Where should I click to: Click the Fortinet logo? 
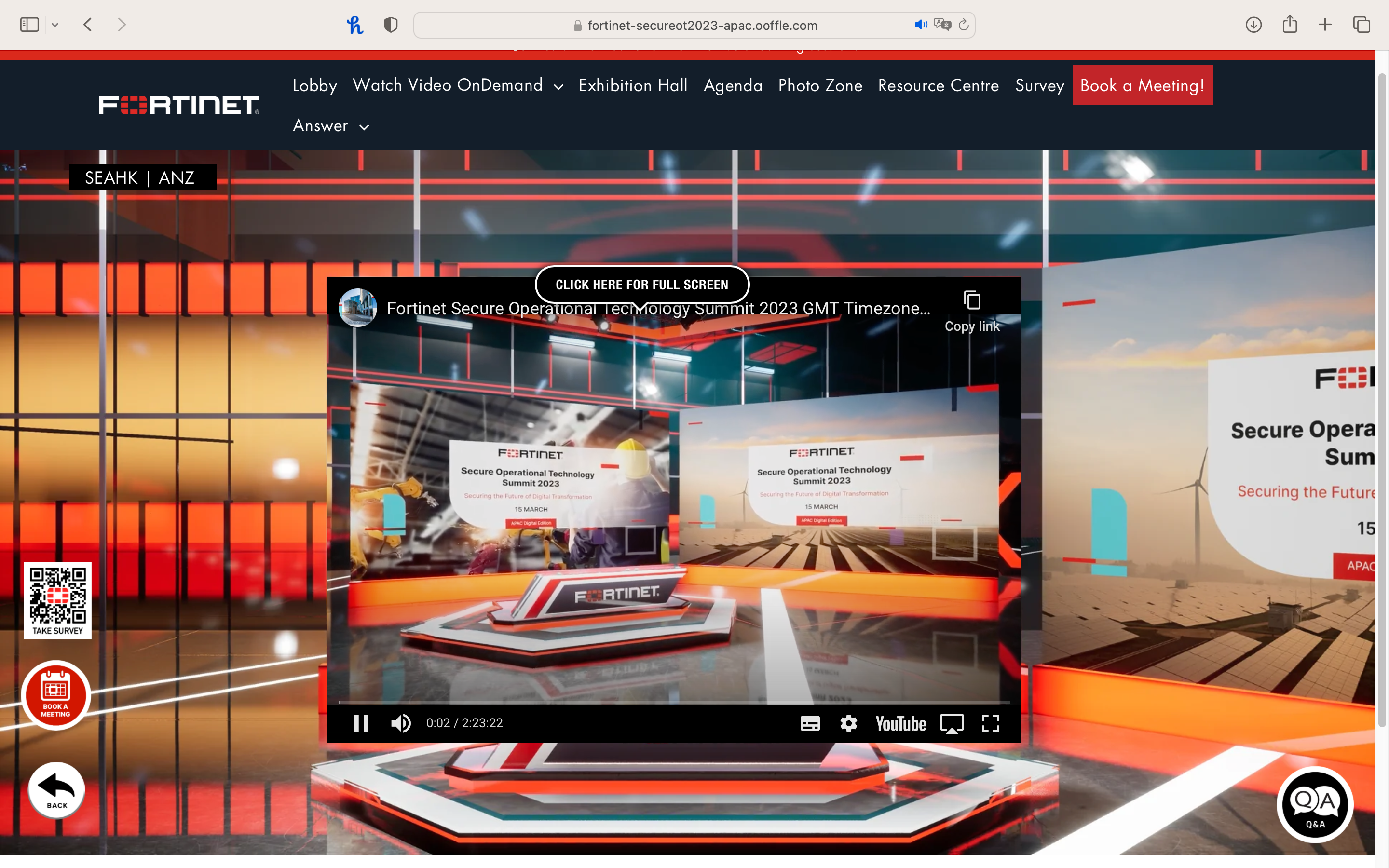point(179,105)
